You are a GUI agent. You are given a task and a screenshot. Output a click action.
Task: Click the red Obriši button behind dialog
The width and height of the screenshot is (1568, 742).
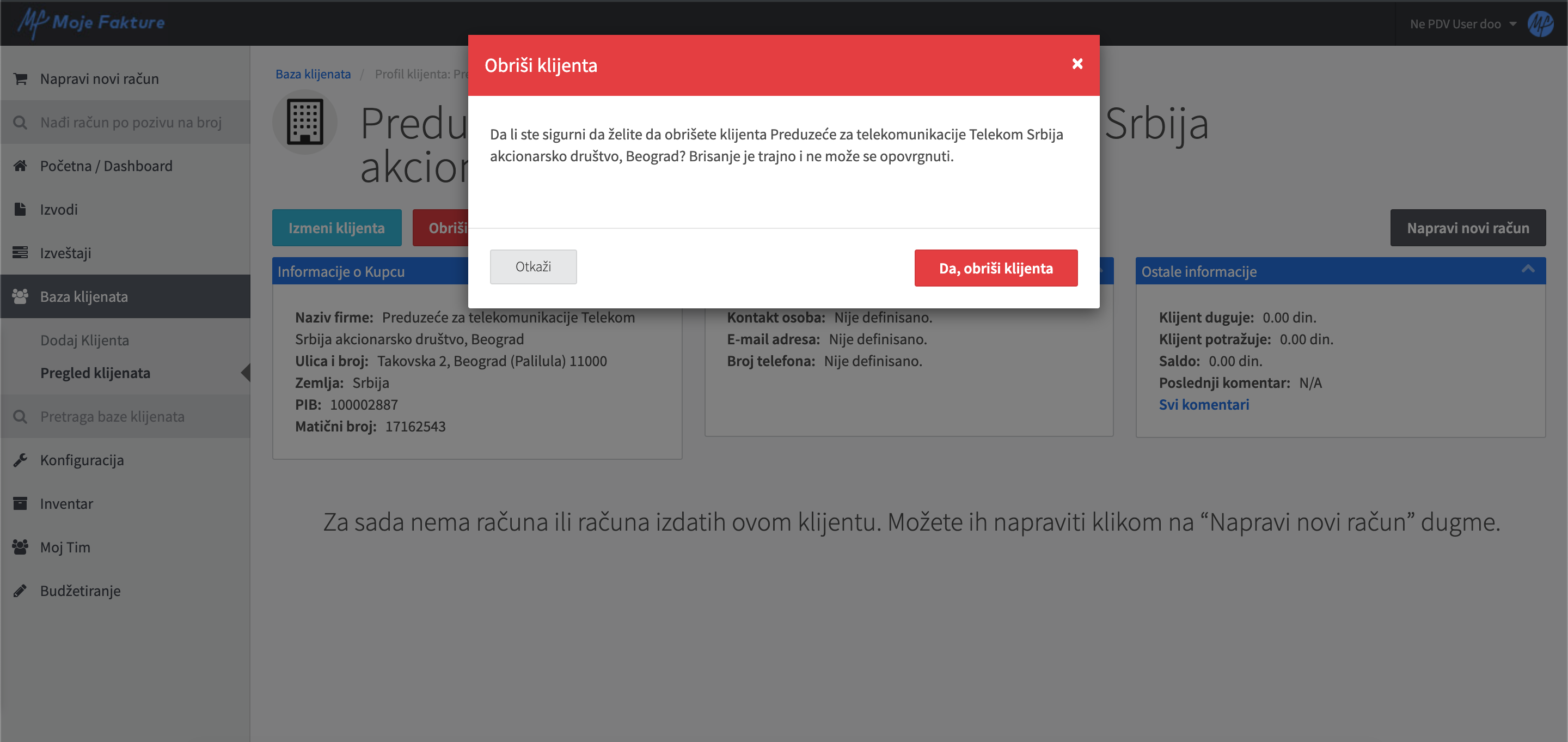[x=440, y=228]
